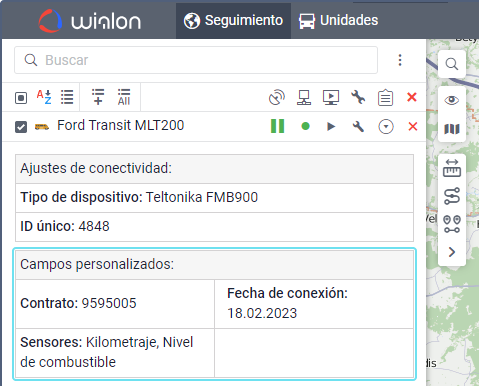
Task: Open the three-dot options menu beside search
Action: (x=400, y=60)
